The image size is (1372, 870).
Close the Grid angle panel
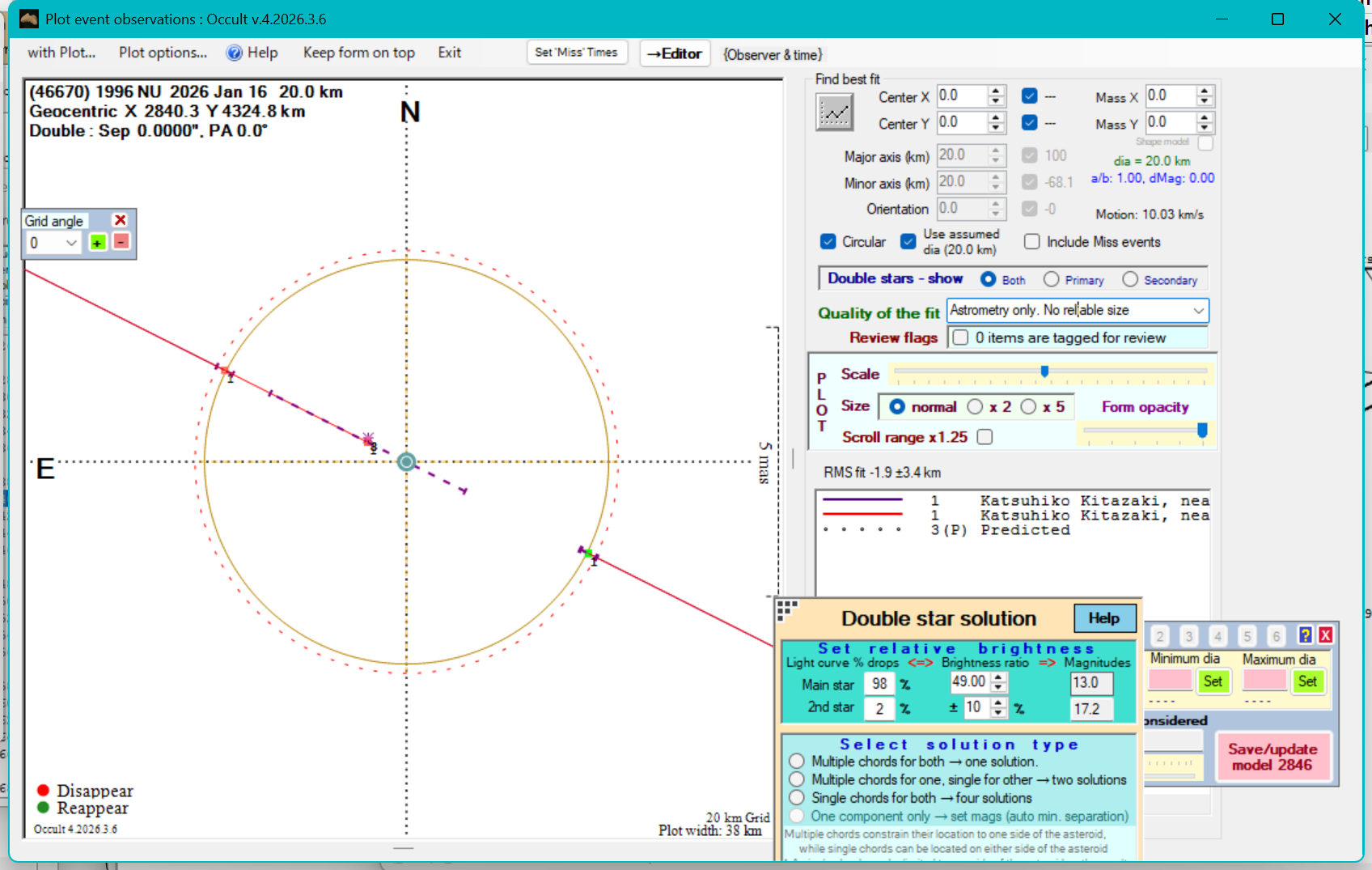coord(121,220)
